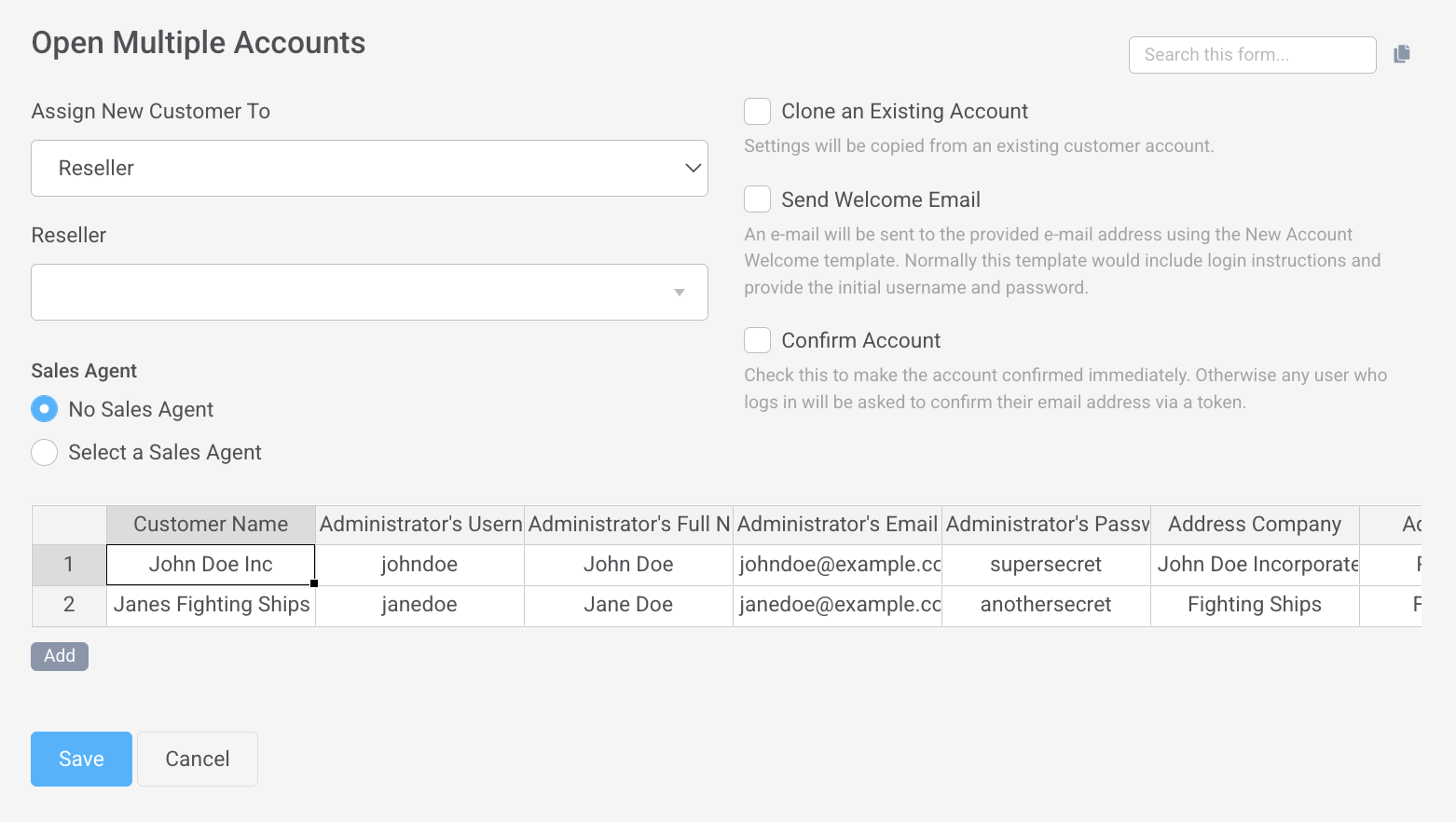Tick the Confirm Account checkbox
1456x822 pixels.
pyautogui.click(x=757, y=340)
